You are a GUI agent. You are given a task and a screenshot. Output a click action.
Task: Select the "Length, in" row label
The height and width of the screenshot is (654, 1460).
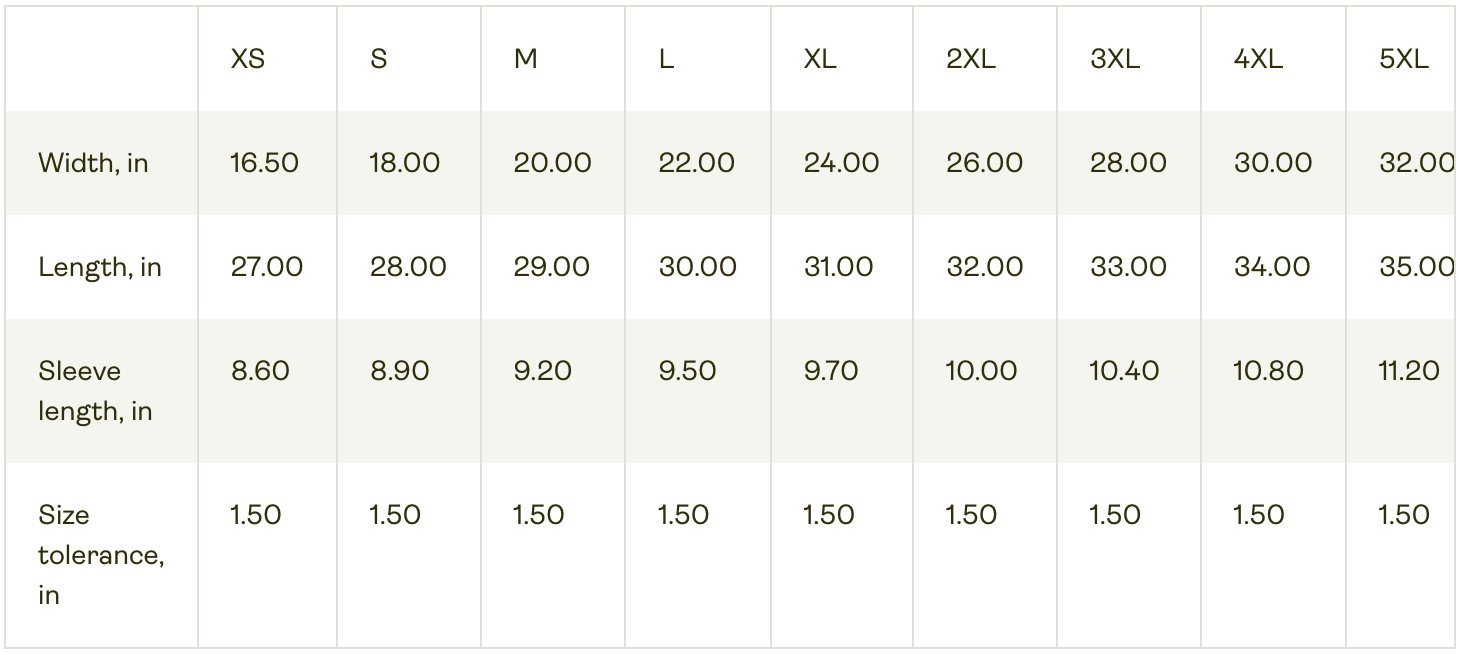coord(100,267)
